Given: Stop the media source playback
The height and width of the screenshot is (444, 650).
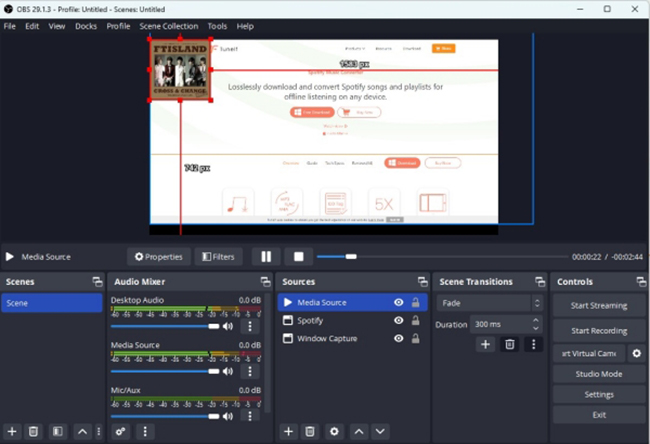Looking at the screenshot, I should point(298,257).
